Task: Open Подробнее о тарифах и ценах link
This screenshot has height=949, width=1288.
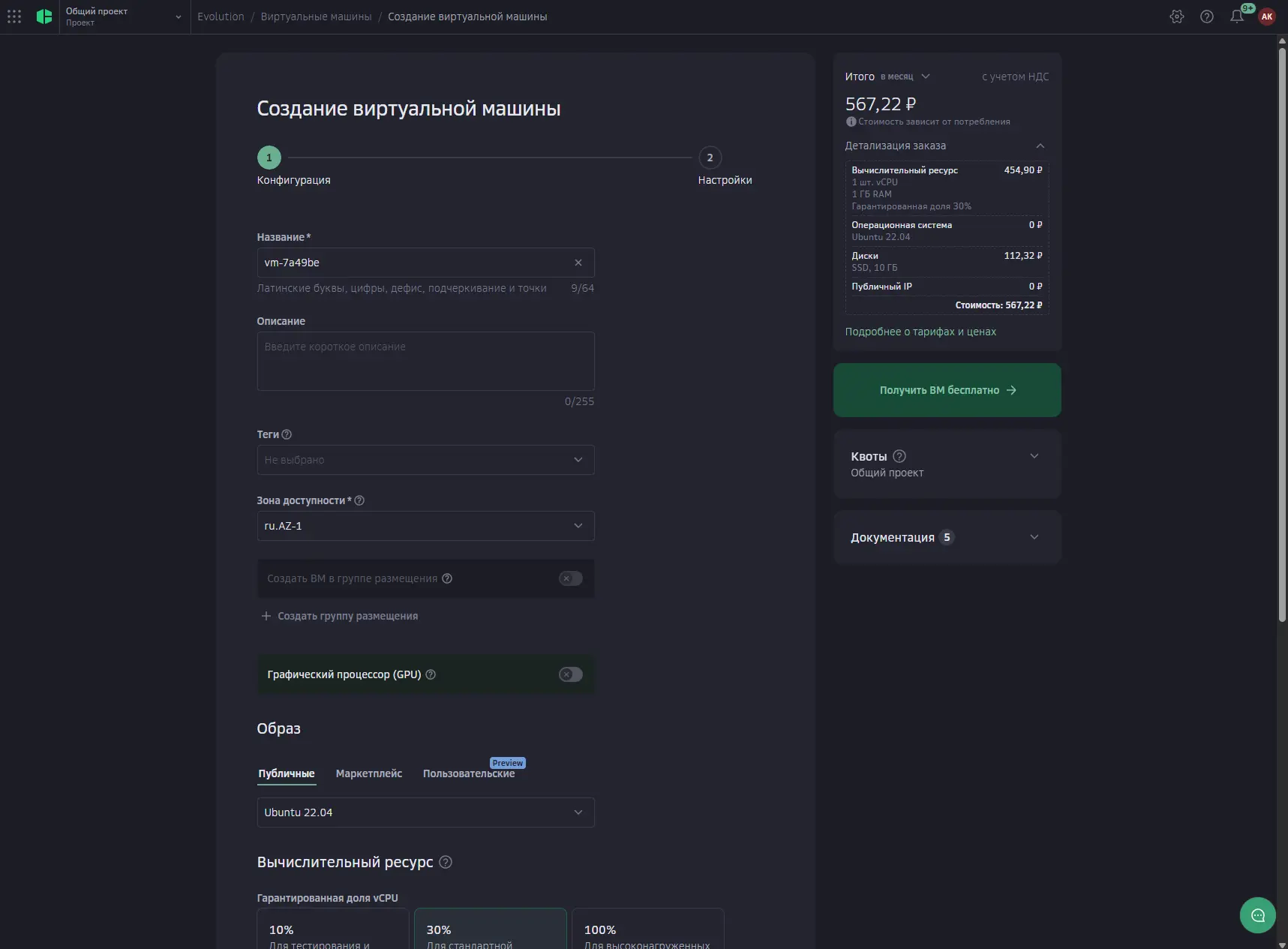Action: click(920, 332)
